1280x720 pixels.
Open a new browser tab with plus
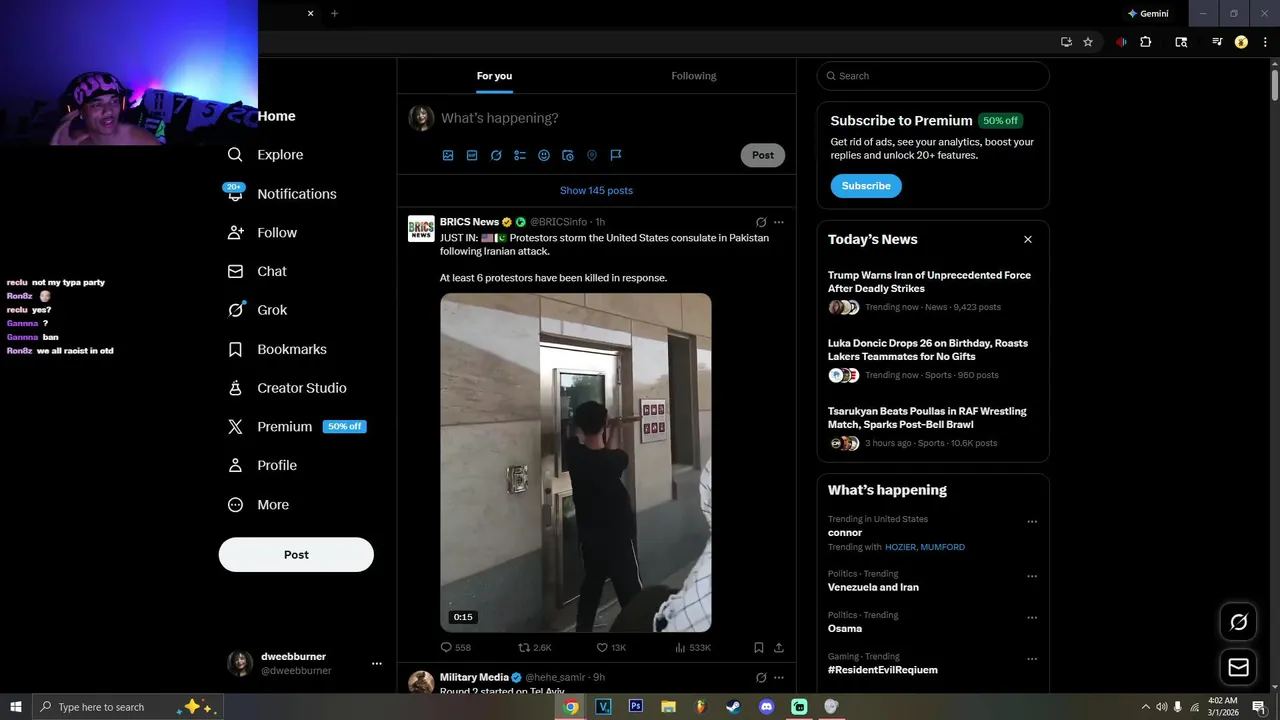[334, 14]
